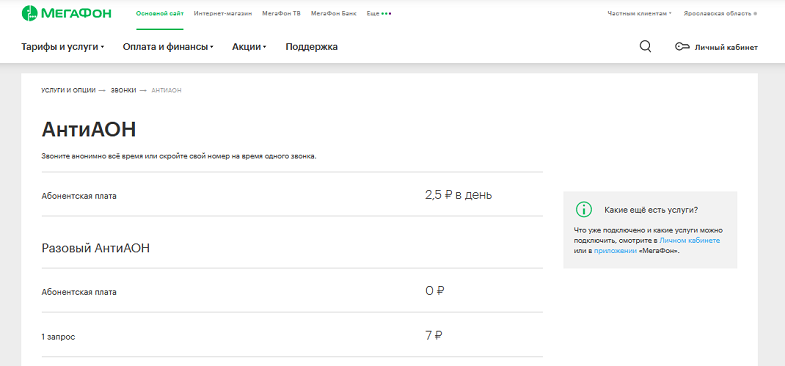
Task: Open the Личный кабинет login link
Action: coord(726,48)
